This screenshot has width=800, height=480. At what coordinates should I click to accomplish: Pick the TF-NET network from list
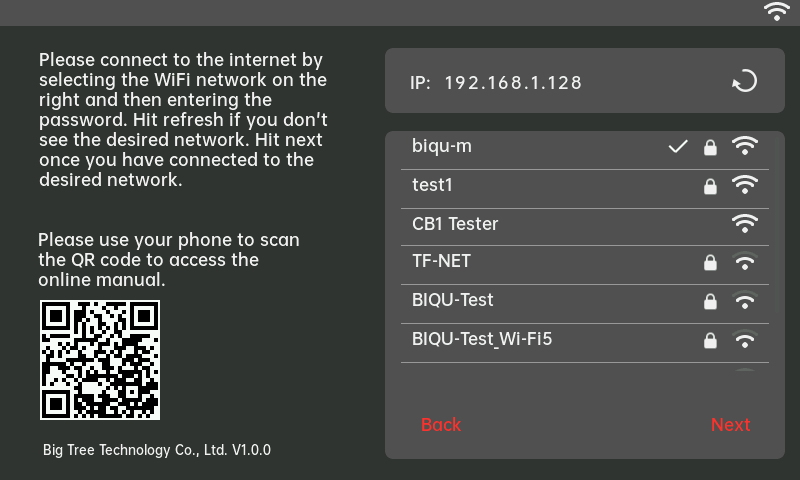[441, 262]
